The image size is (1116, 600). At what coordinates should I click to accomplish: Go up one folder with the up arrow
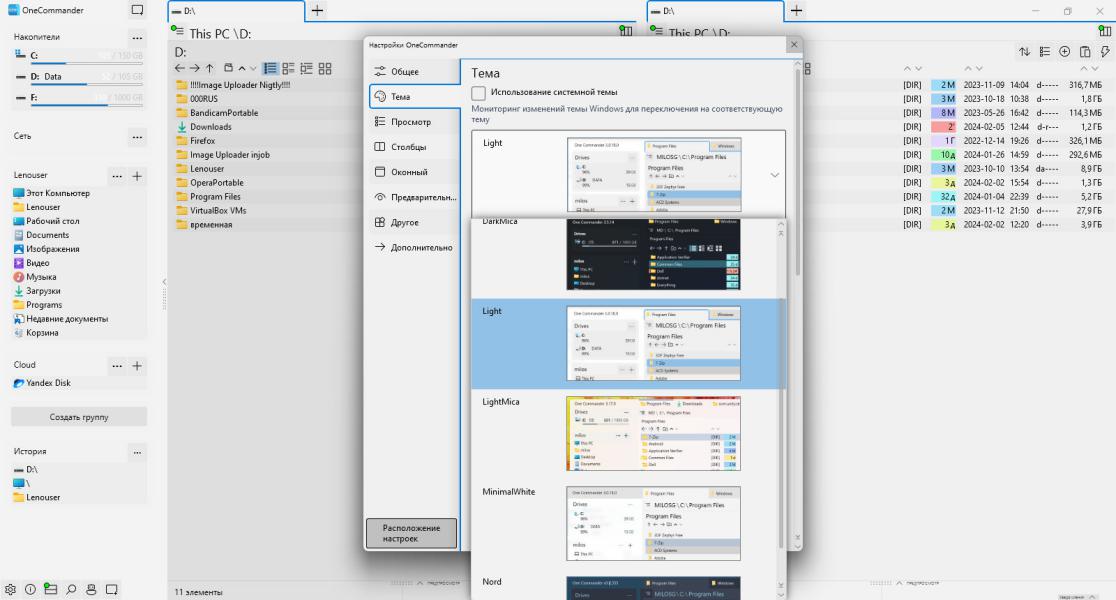pyautogui.click(x=209, y=68)
